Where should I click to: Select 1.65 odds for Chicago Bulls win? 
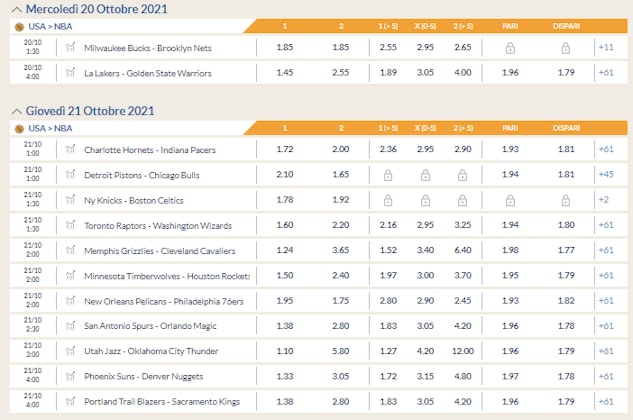coord(341,174)
